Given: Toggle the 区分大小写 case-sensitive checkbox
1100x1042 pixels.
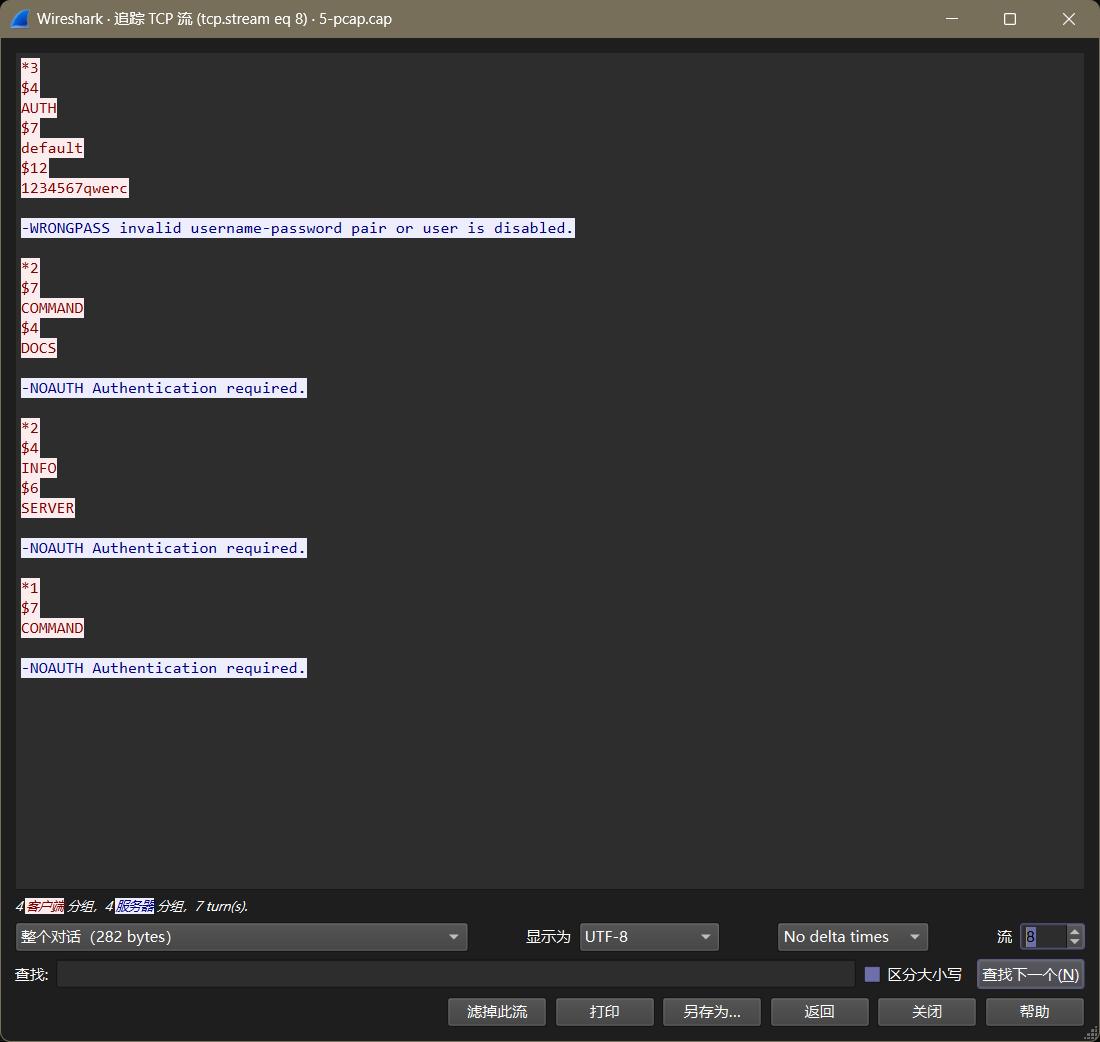Looking at the screenshot, I should click(x=872, y=974).
